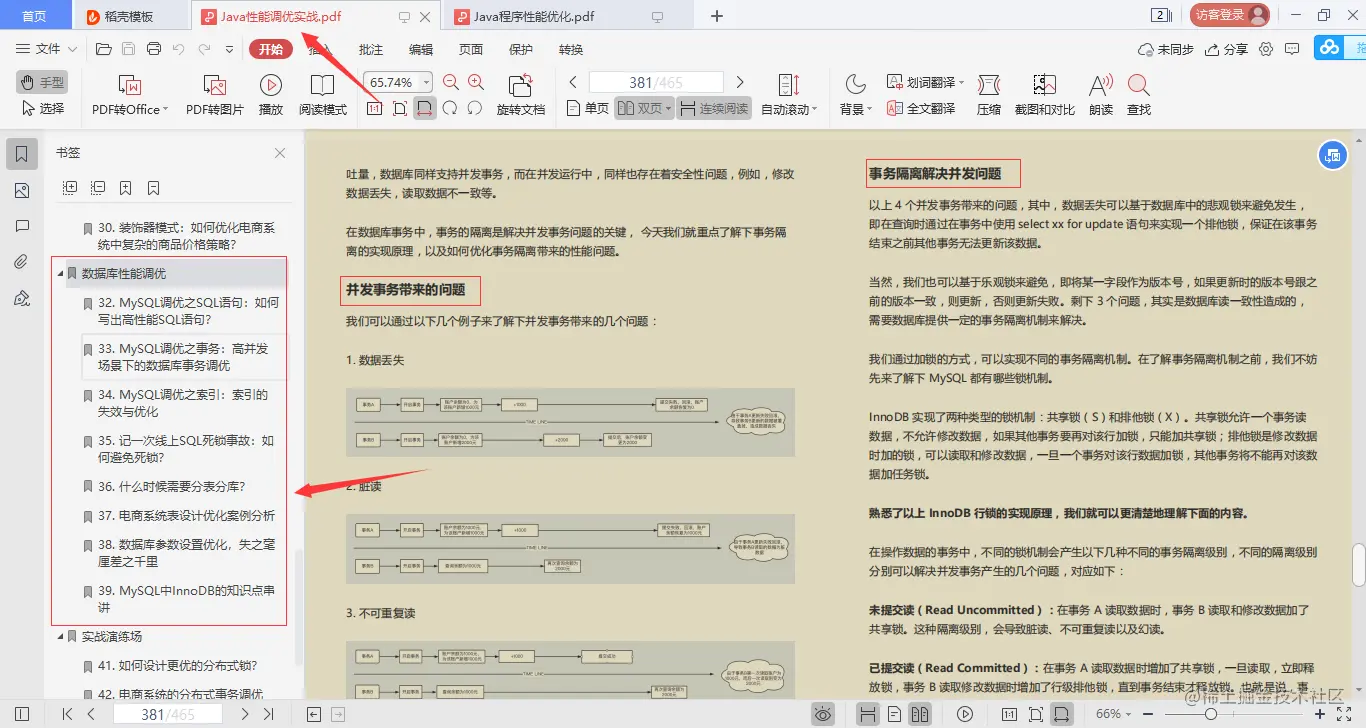Open PDF转Office conversion tool
Screen dimensions: 1366x728
128,95
